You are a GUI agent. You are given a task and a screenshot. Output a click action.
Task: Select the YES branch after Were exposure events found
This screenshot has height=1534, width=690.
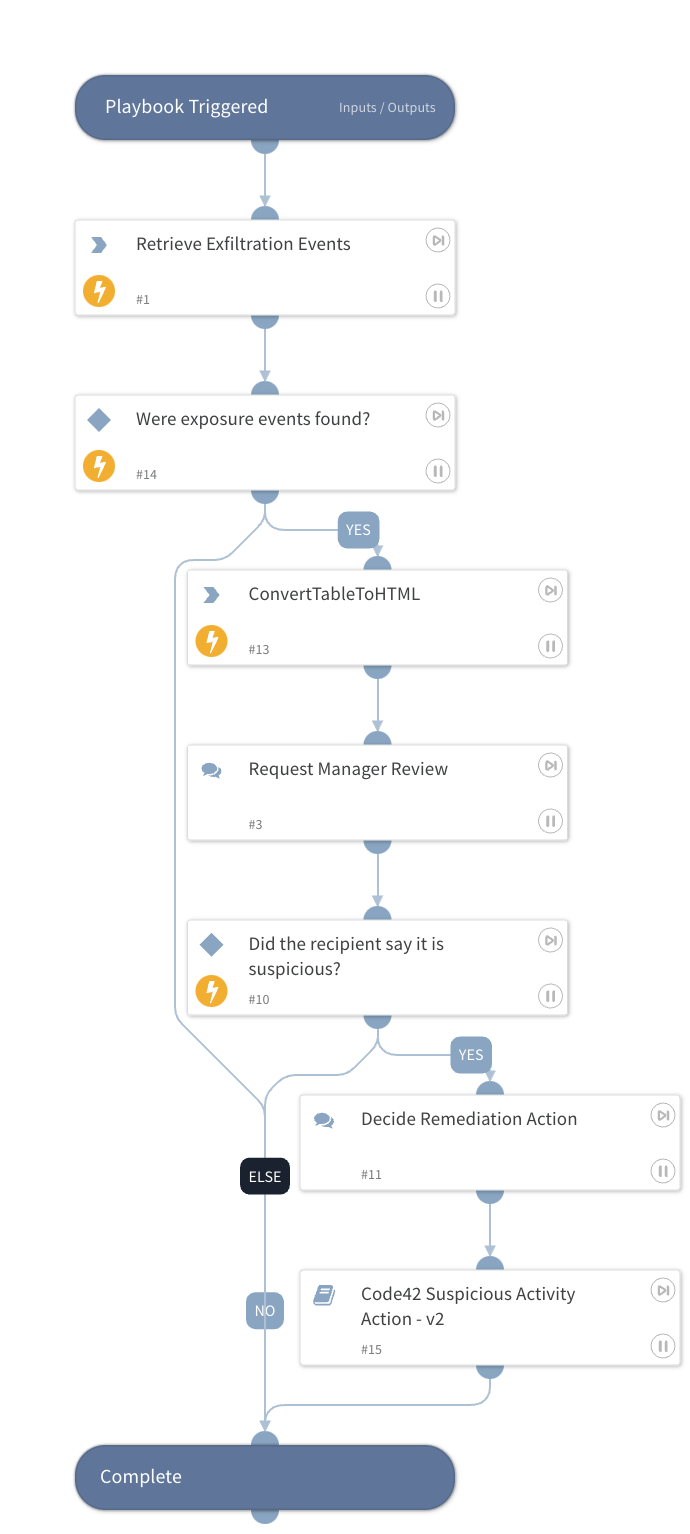[358, 530]
